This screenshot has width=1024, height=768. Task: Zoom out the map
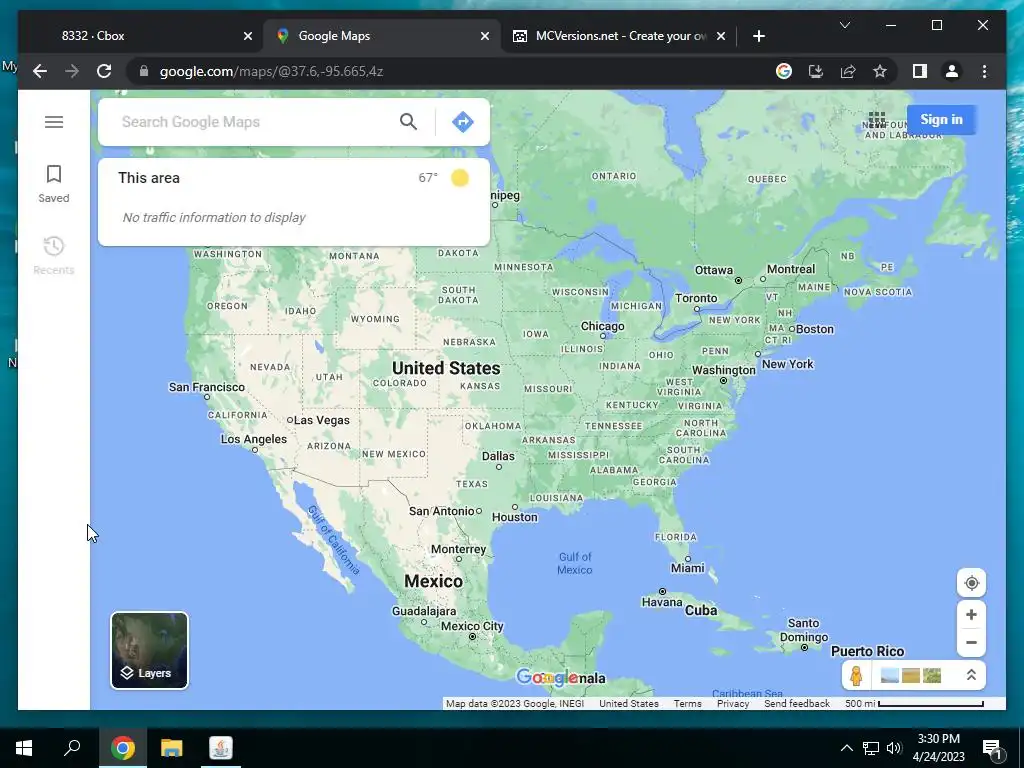tap(971, 643)
